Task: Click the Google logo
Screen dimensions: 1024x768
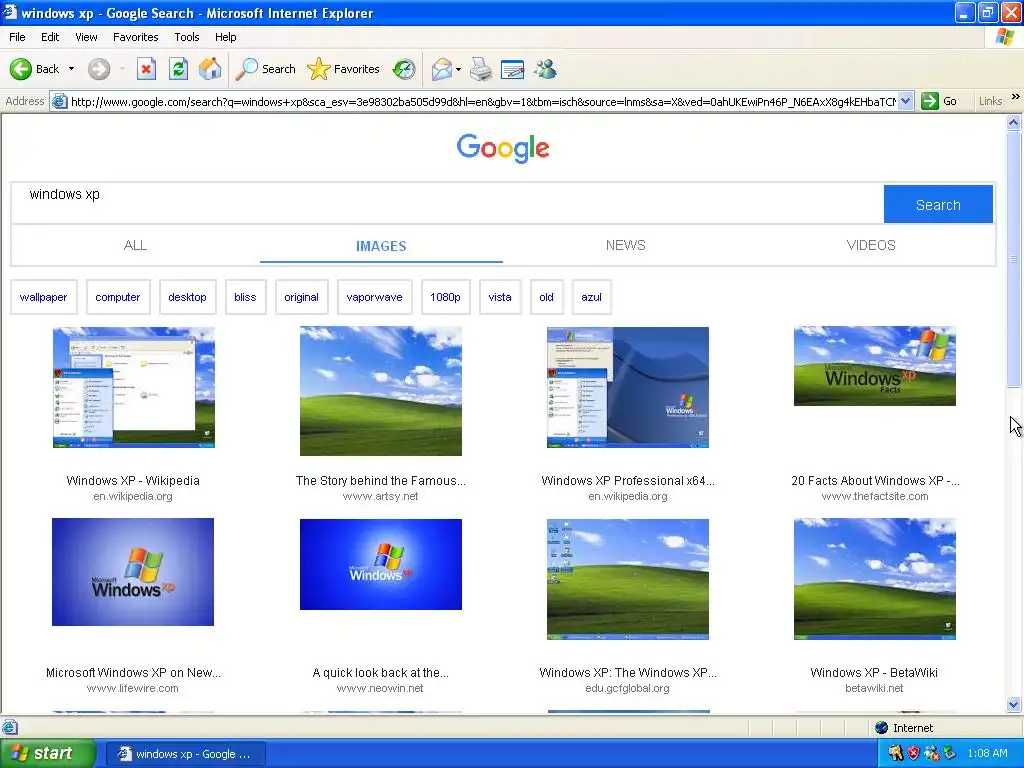Action: coord(503,148)
